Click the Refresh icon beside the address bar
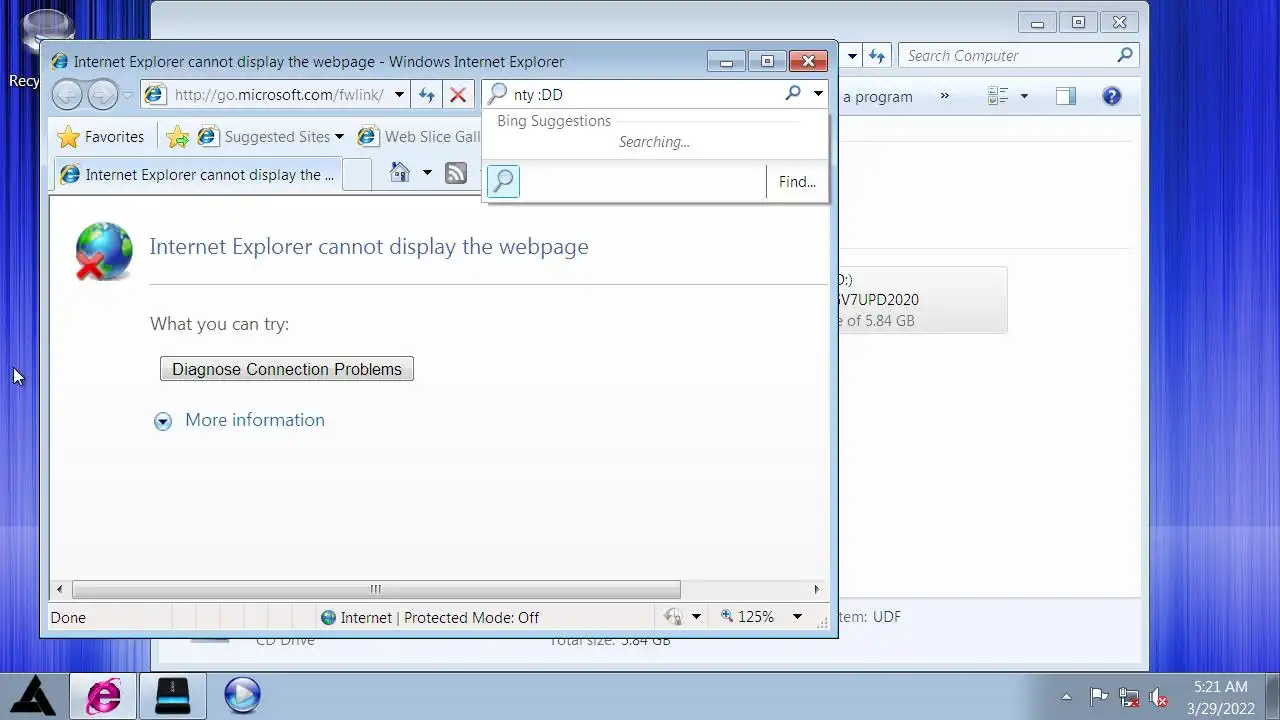This screenshot has height=720, width=1280. pyautogui.click(x=427, y=95)
